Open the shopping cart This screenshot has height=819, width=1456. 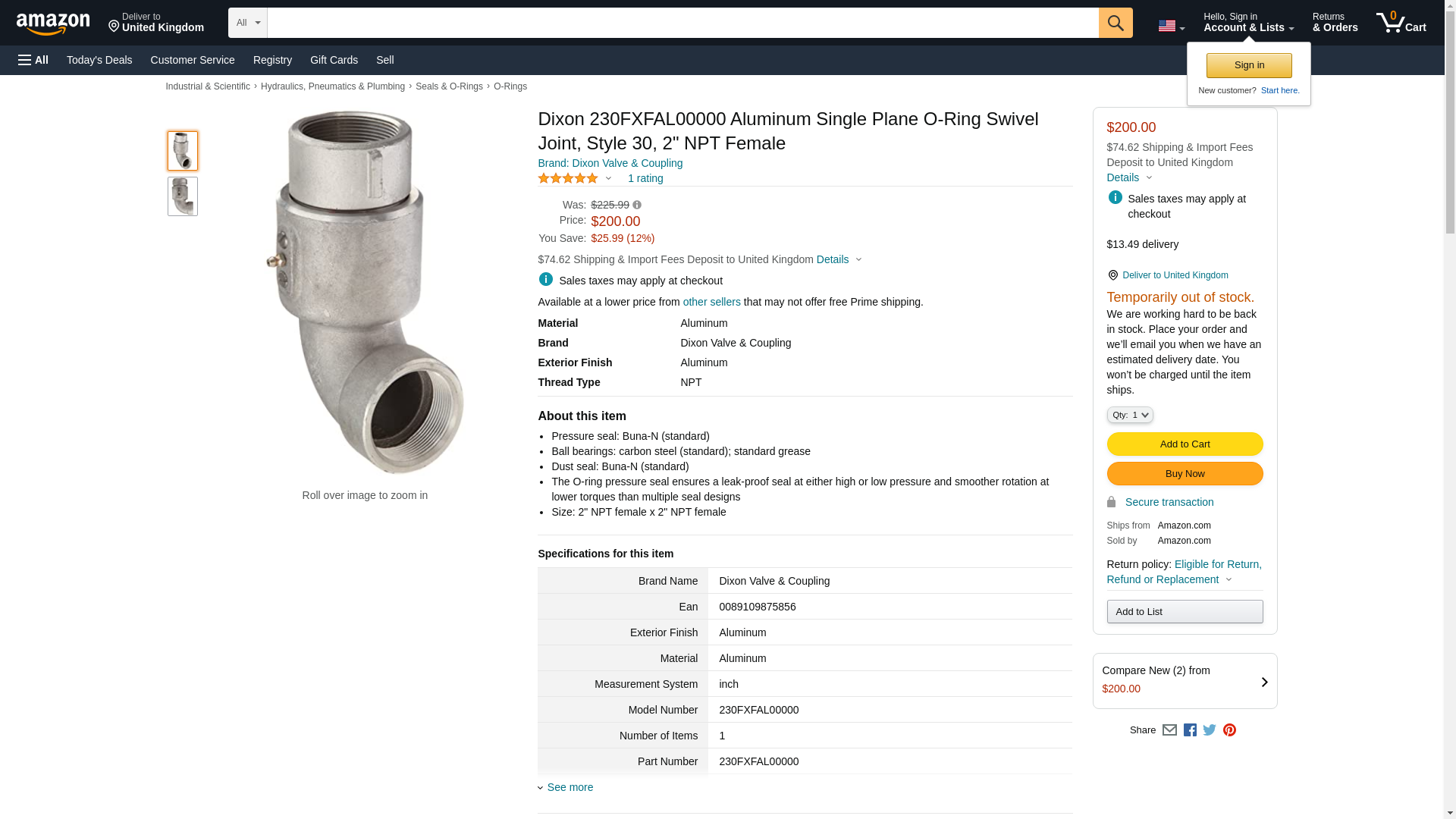(x=1401, y=23)
